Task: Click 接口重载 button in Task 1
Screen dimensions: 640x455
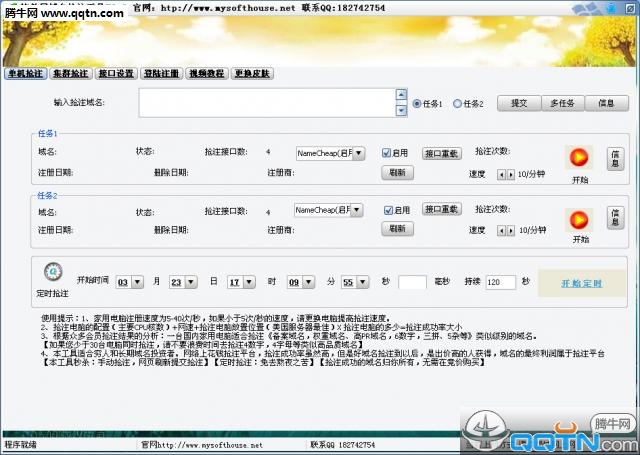Action: (x=442, y=153)
